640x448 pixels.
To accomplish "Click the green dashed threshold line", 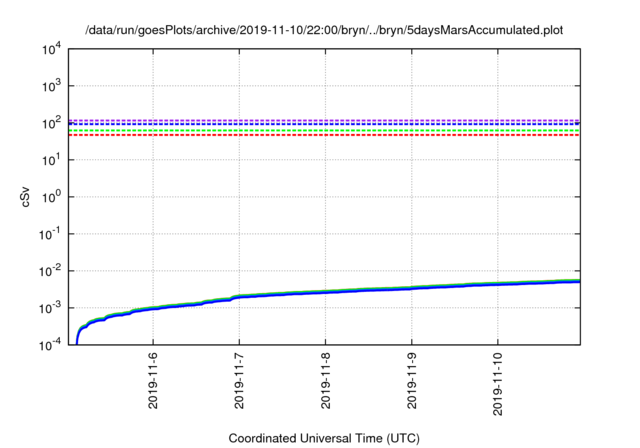I will point(324,131).
